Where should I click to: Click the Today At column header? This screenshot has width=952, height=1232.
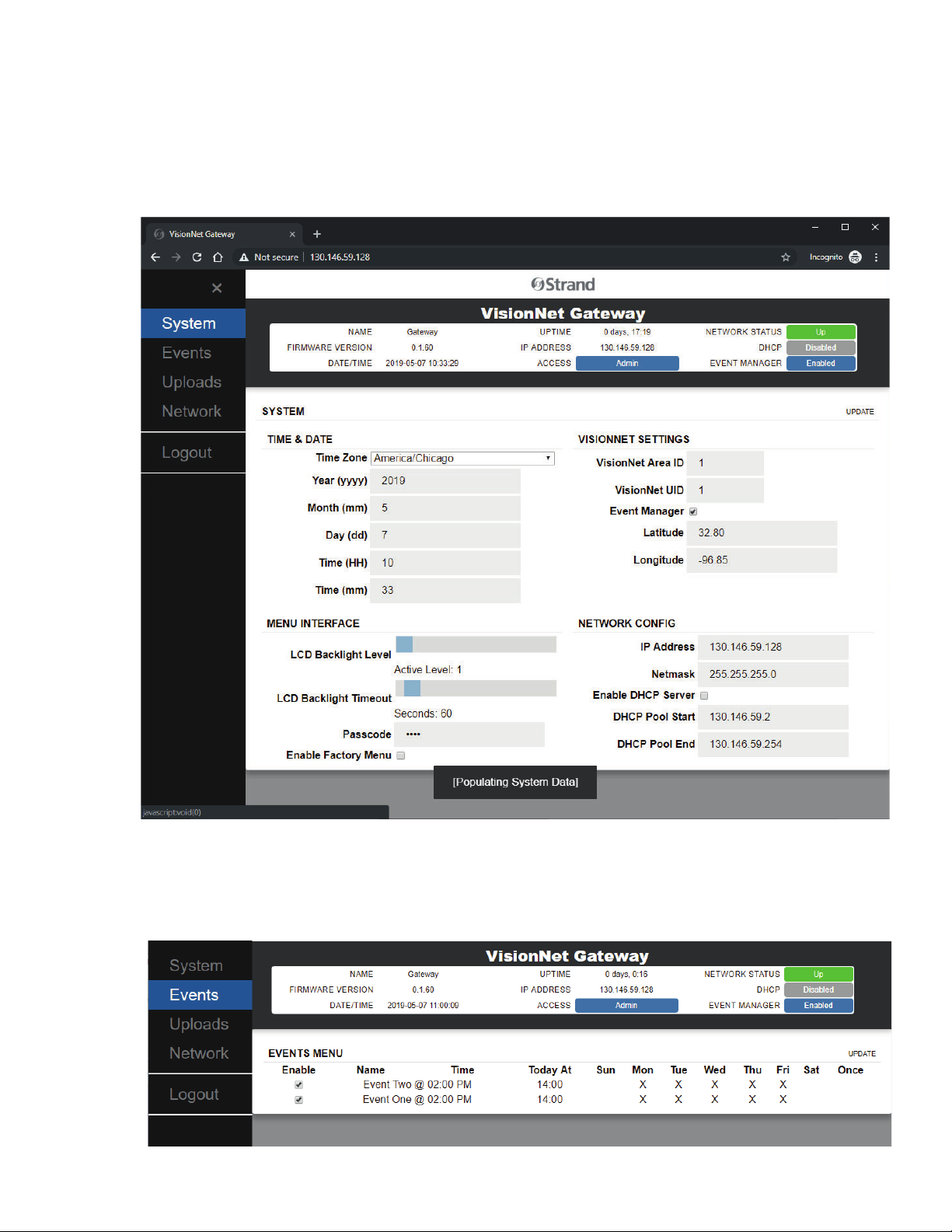click(550, 1070)
